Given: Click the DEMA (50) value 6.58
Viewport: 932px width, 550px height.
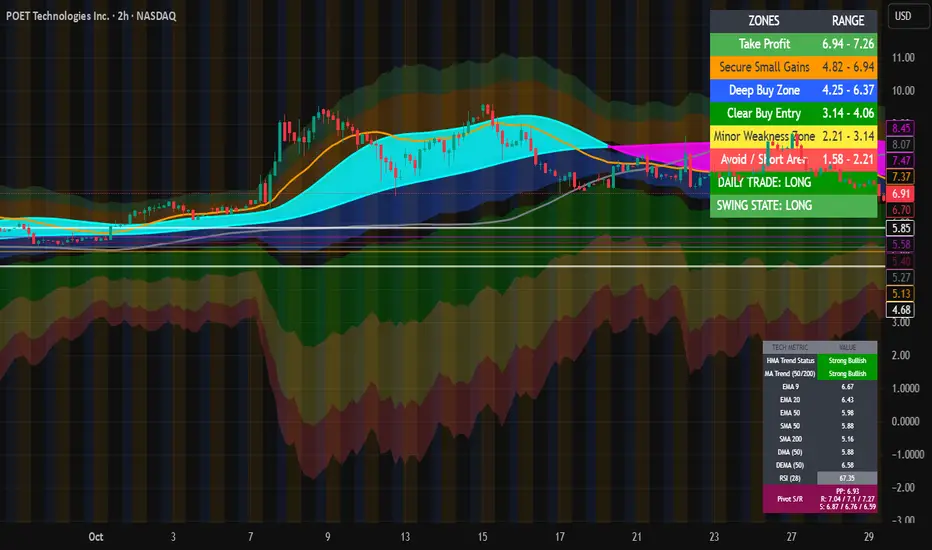Looking at the screenshot, I should click(x=847, y=465).
